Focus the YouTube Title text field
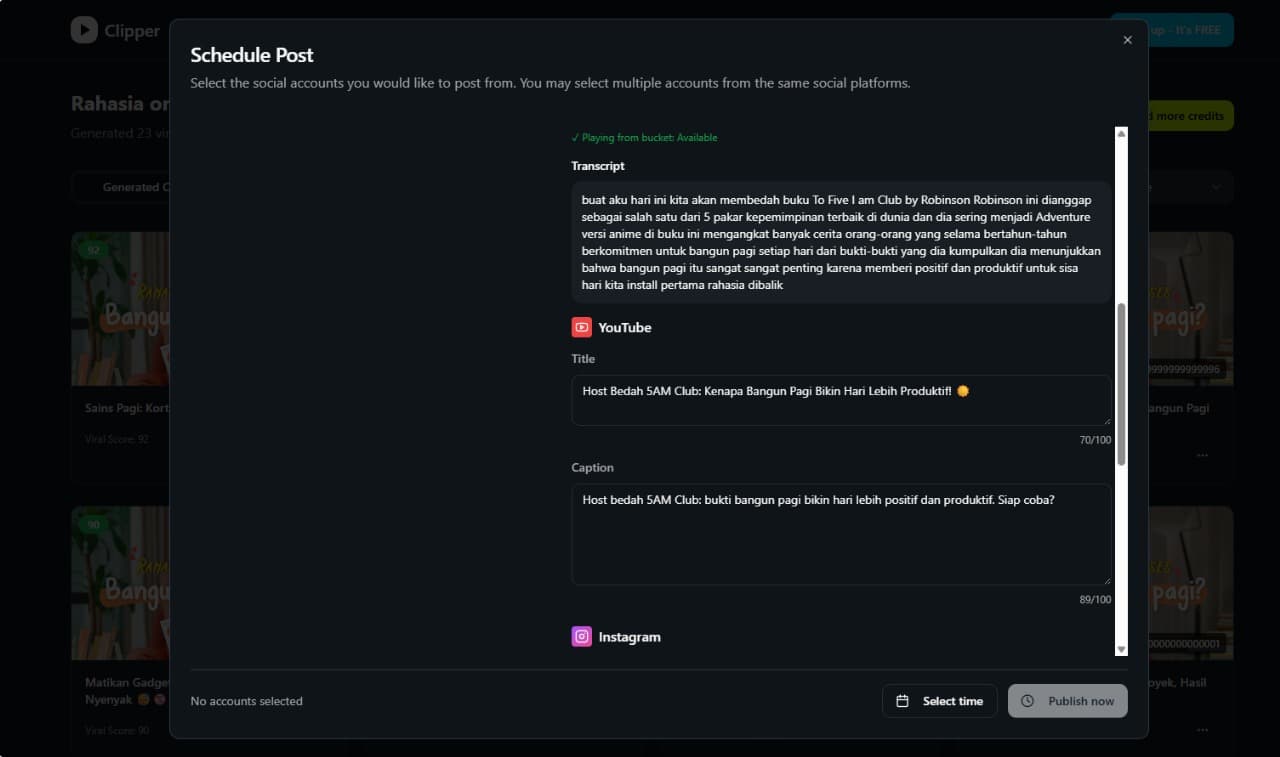 click(x=840, y=400)
